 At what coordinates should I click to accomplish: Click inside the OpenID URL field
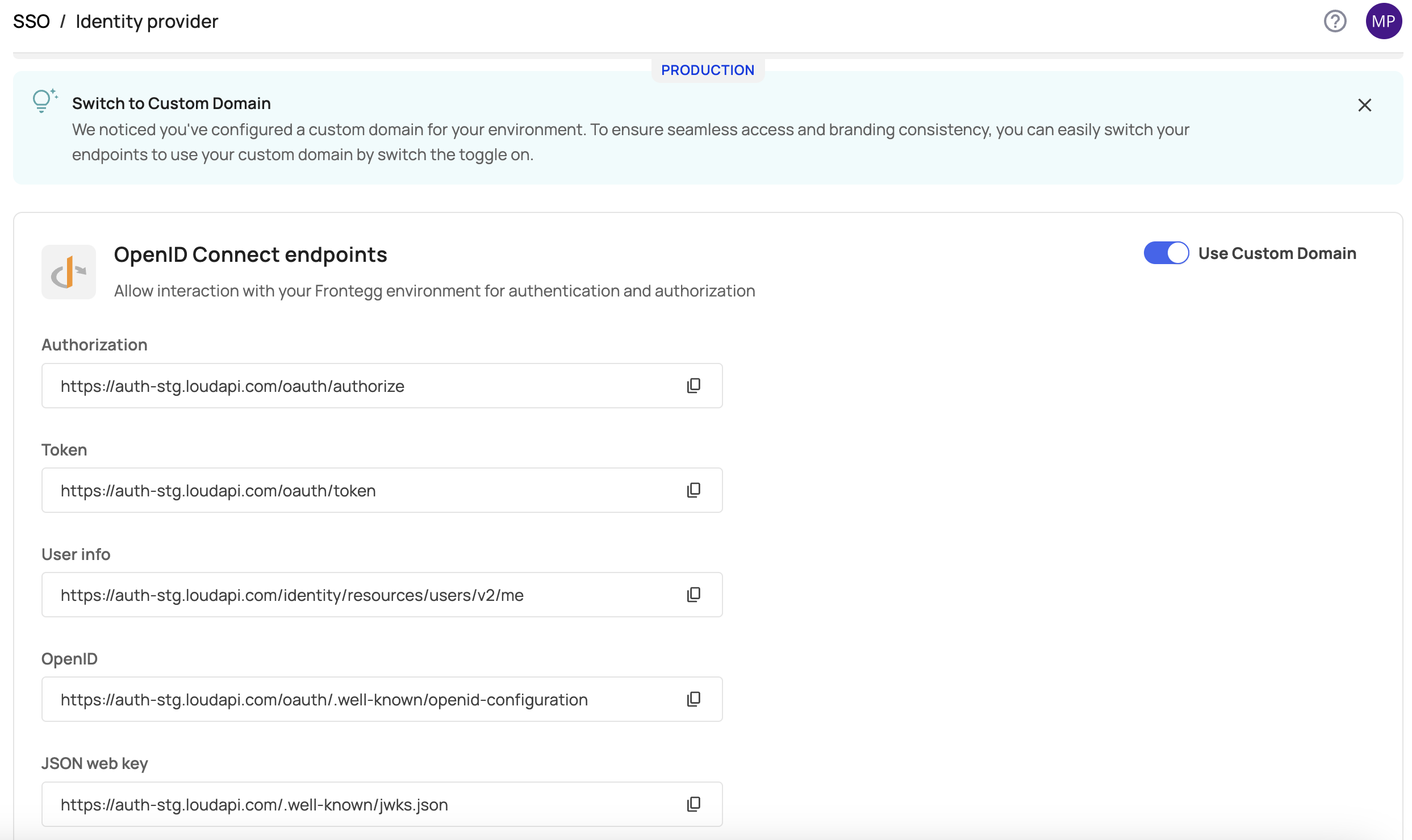[x=364, y=700]
